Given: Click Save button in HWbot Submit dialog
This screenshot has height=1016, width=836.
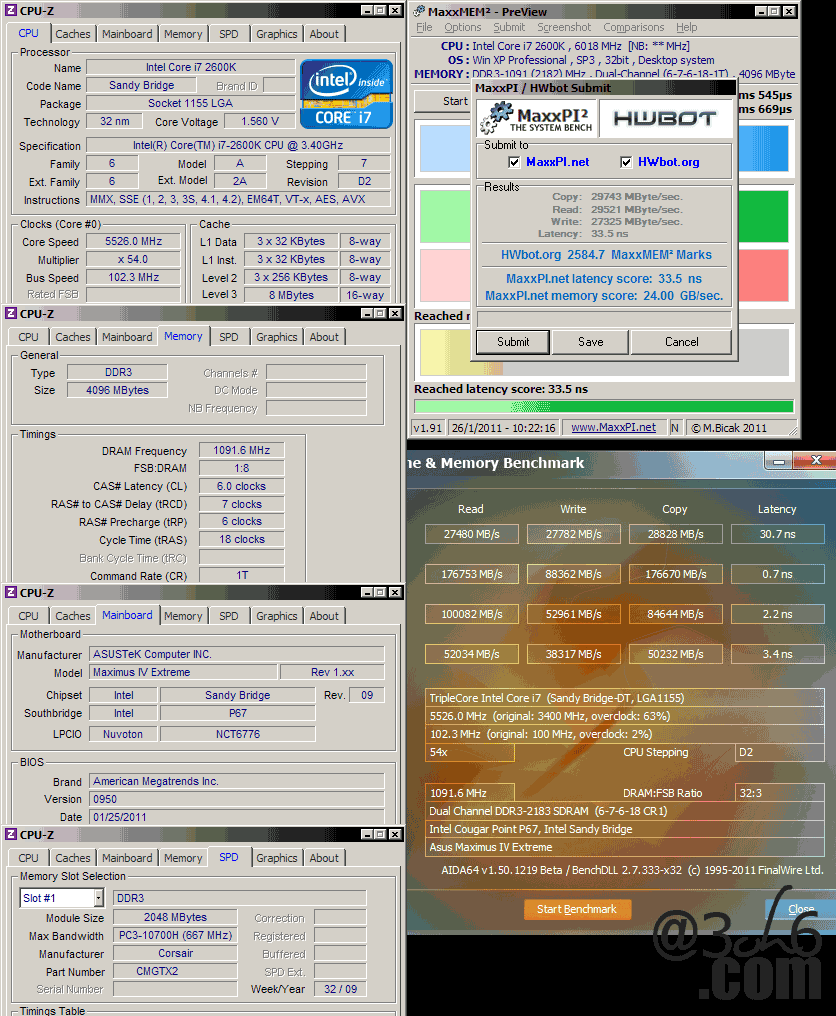Looking at the screenshot, I should tap(590, 341).
